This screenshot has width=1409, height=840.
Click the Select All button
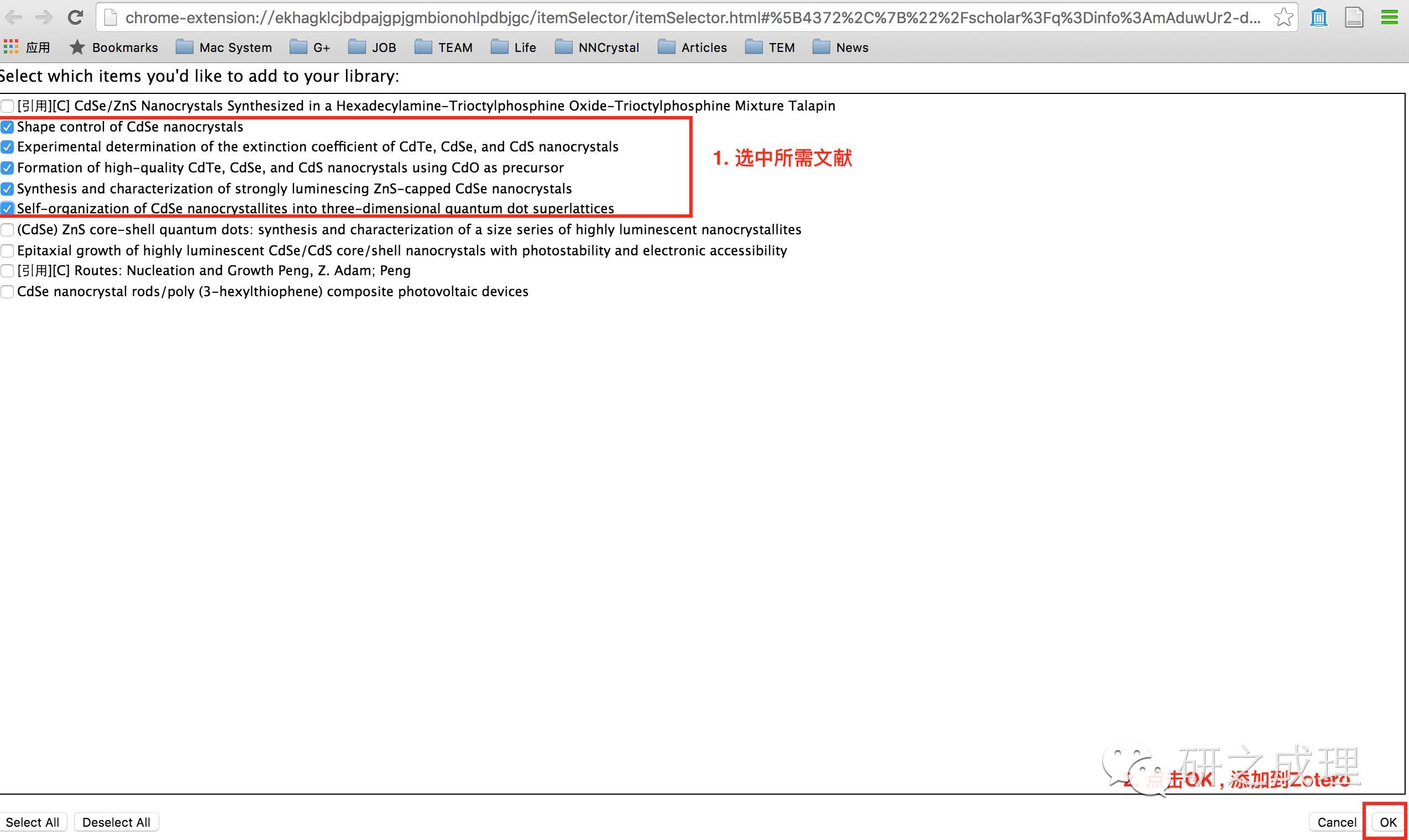(33, 822)
